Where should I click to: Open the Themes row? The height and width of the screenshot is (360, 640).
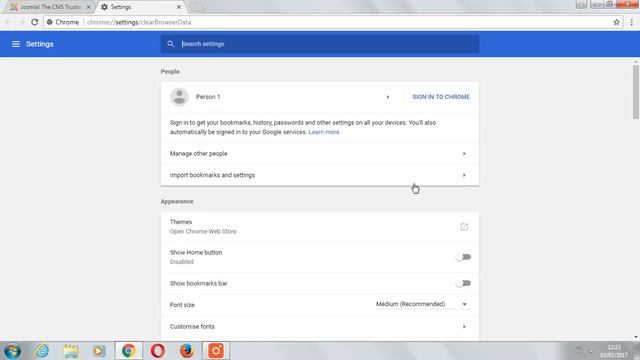320,227
